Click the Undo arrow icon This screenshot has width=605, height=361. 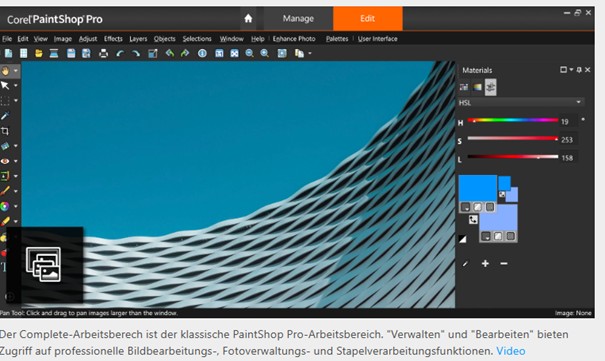(x=120, y=53)
